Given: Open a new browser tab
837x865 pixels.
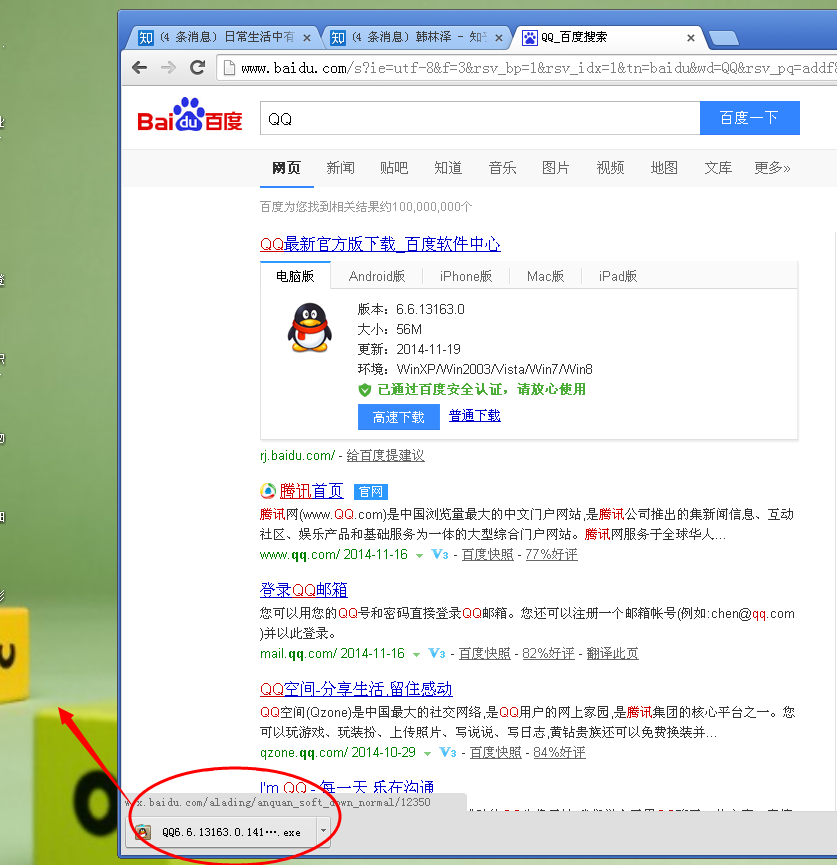Looking at the screenshot, I should [x=723, y=38].
